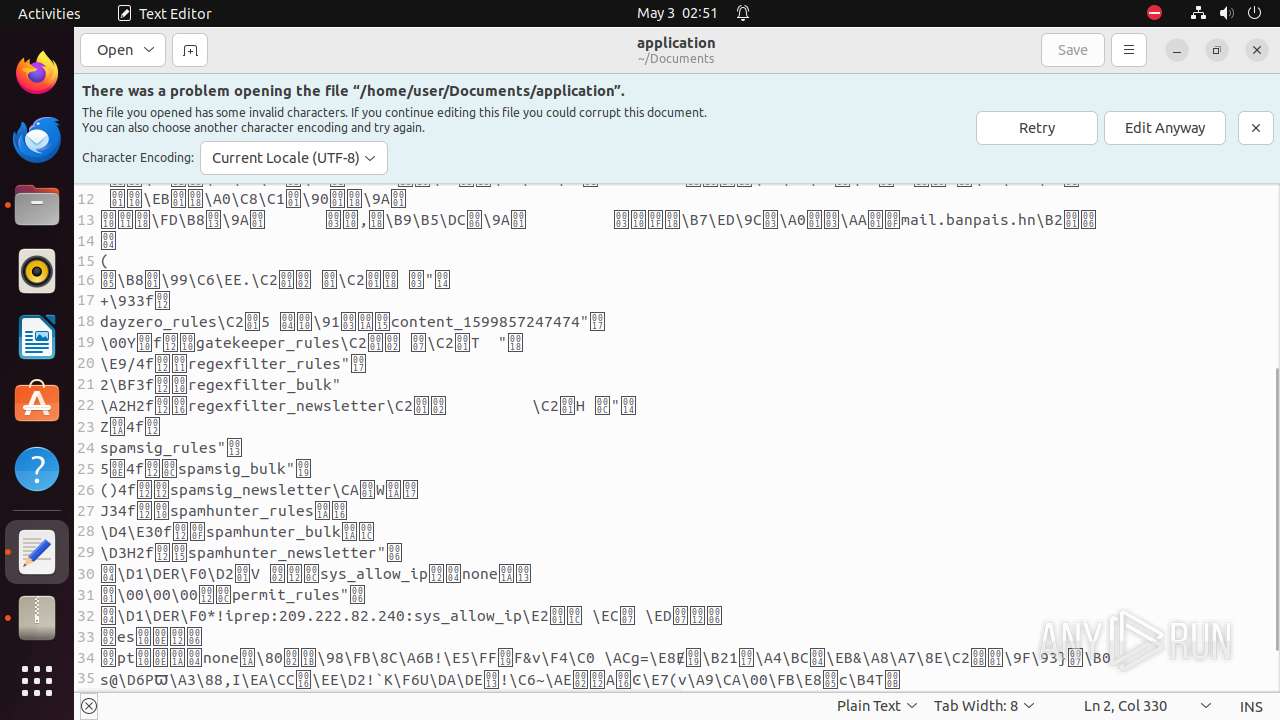Click the red do-not-disturb tray icon
The image size is (1280, 720).
[1154, 13]
